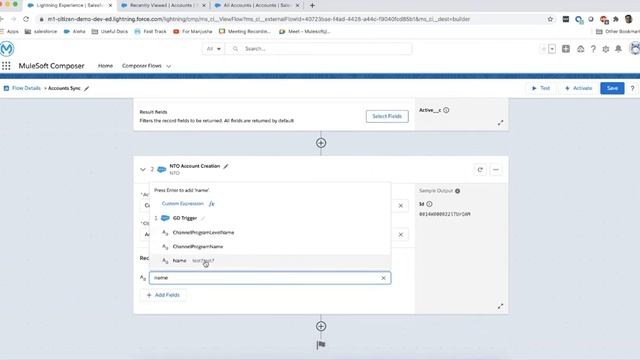
Task: Open the Composer Flows tab
Action: pos(142,66)
